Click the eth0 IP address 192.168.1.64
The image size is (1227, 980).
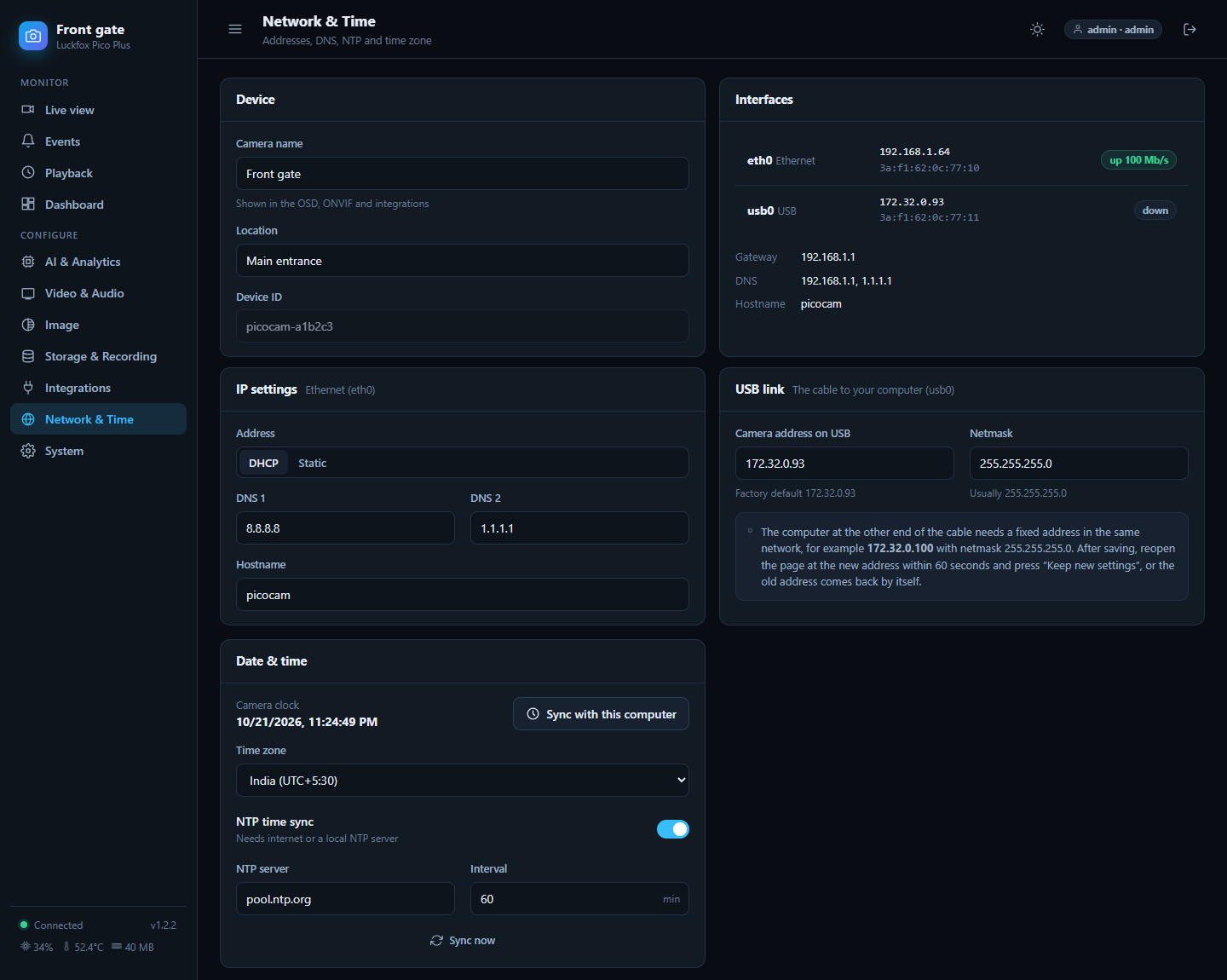914,152
